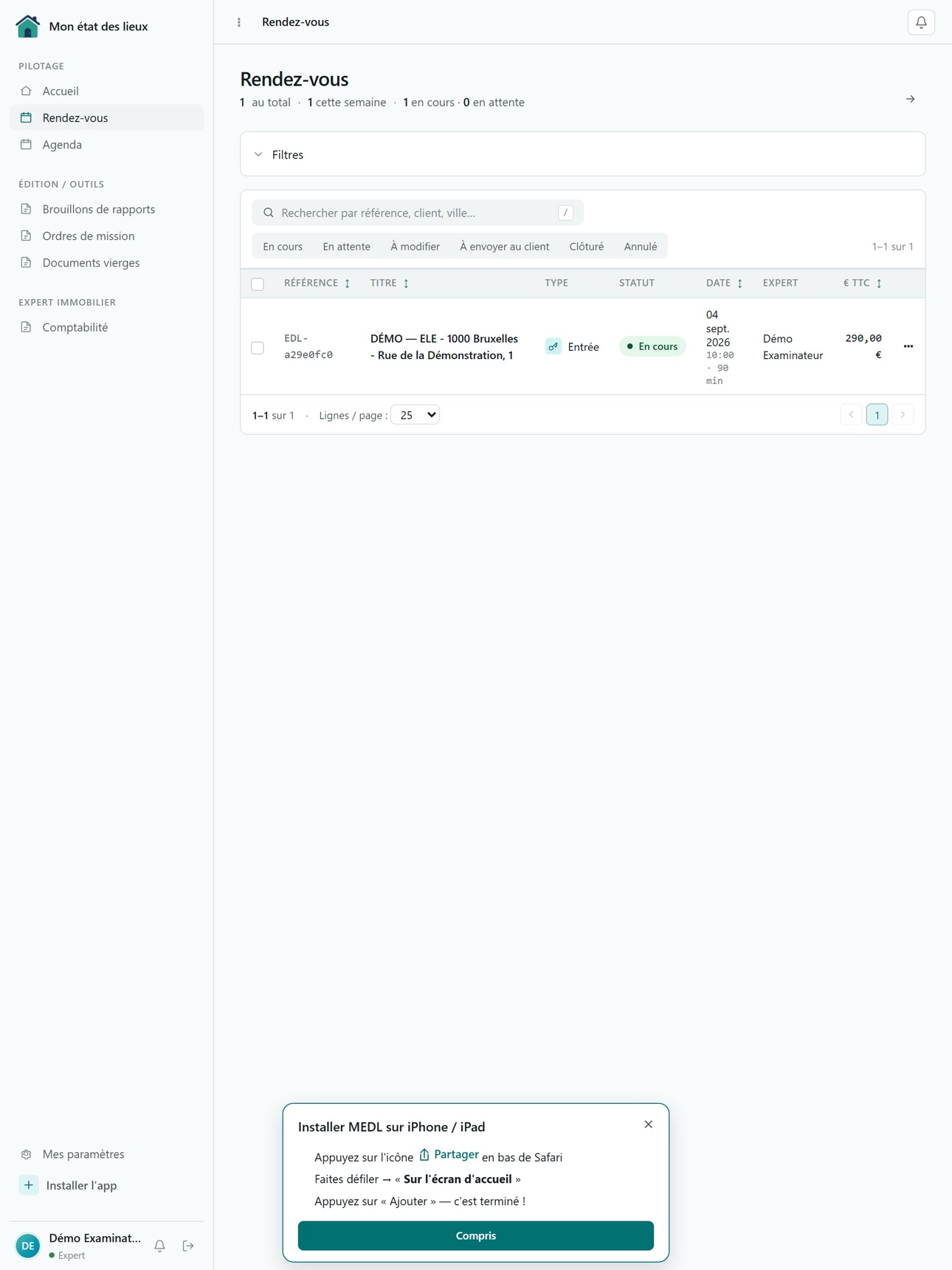Screen dimensions: 952x1270
Task: Show Clôturé appointments tab
Action: [x=587, y=247]
